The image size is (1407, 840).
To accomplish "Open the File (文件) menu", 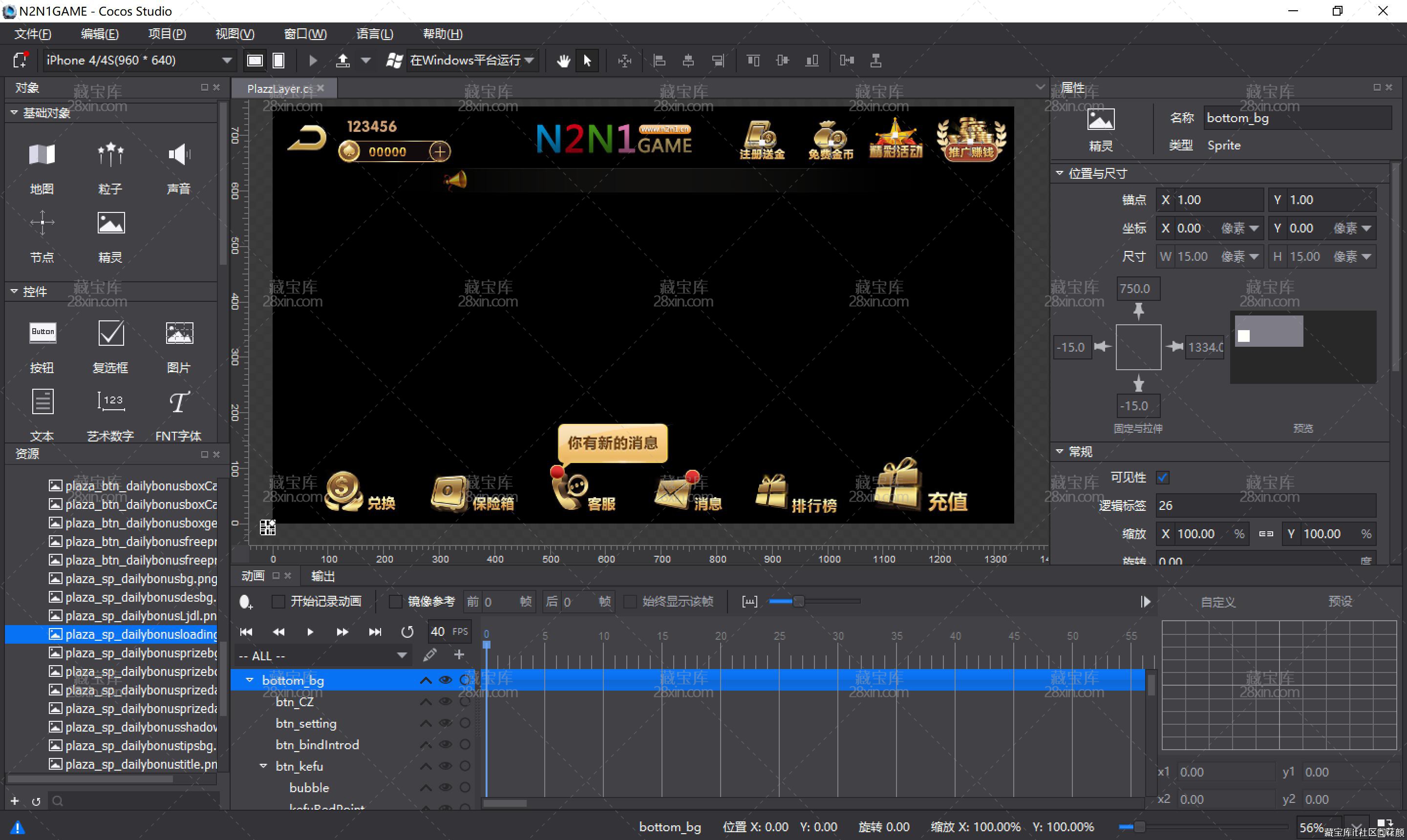I will coord(33,34).
